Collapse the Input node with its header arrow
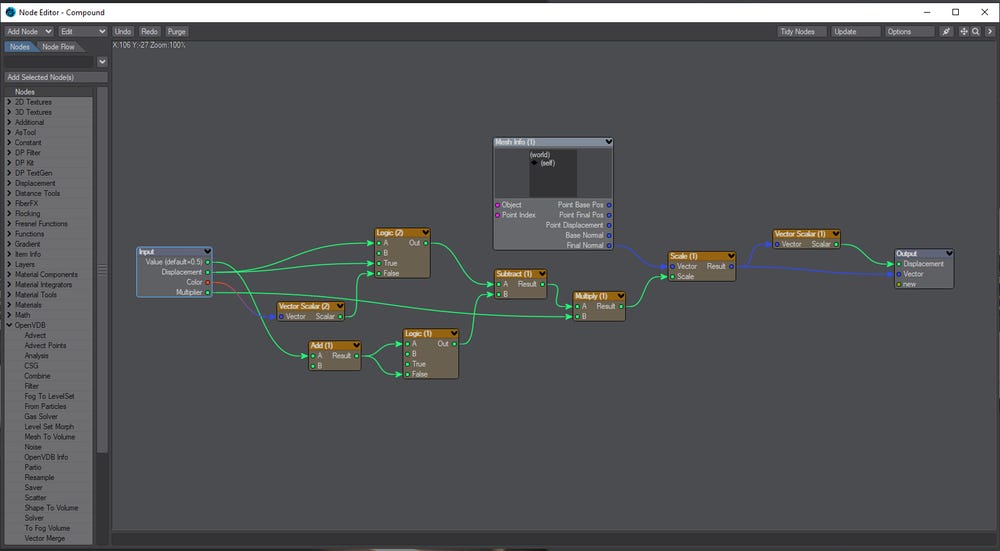Image resolution: width=1000 pixels, height=551 pixels. tap(207, 252)
